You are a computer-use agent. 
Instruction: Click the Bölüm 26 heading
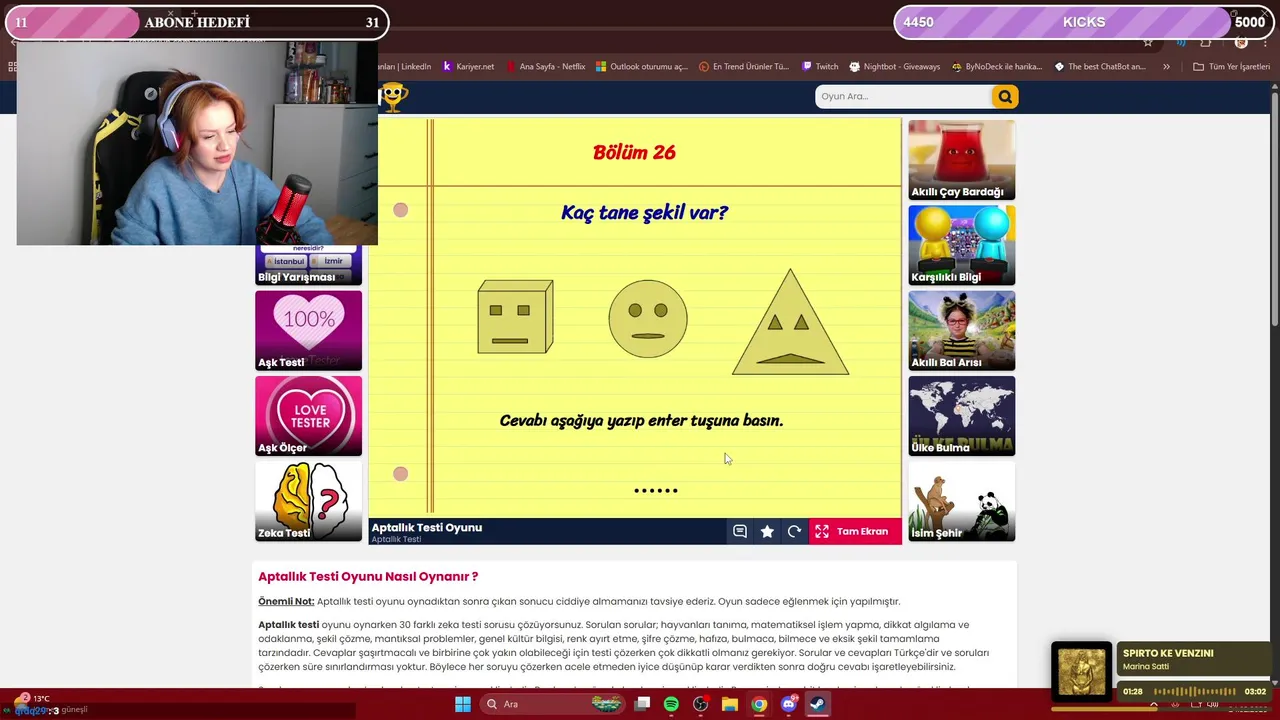click(x=634, y=152)
